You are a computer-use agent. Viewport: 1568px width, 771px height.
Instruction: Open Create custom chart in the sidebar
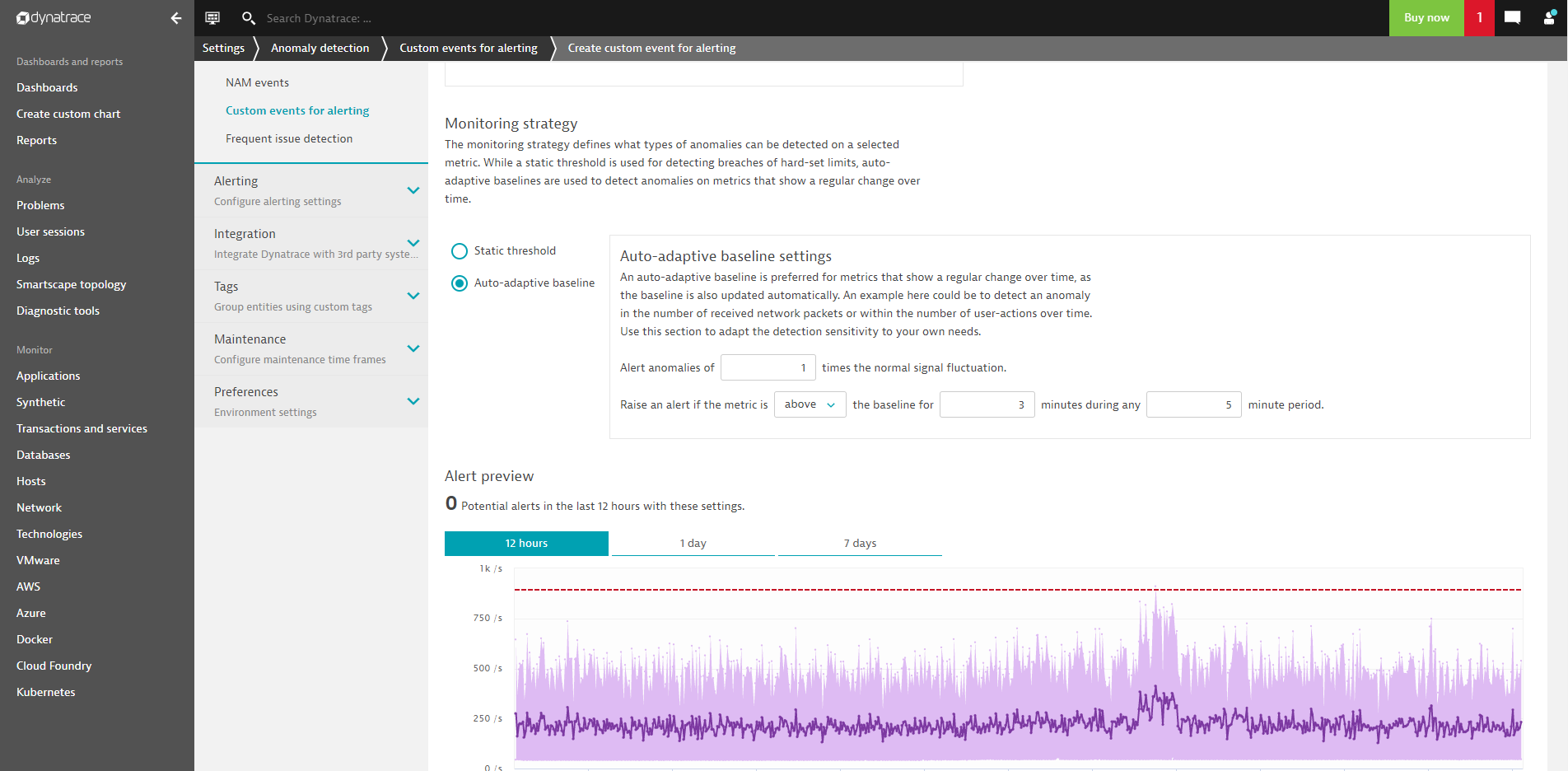[x=68, y=114]
